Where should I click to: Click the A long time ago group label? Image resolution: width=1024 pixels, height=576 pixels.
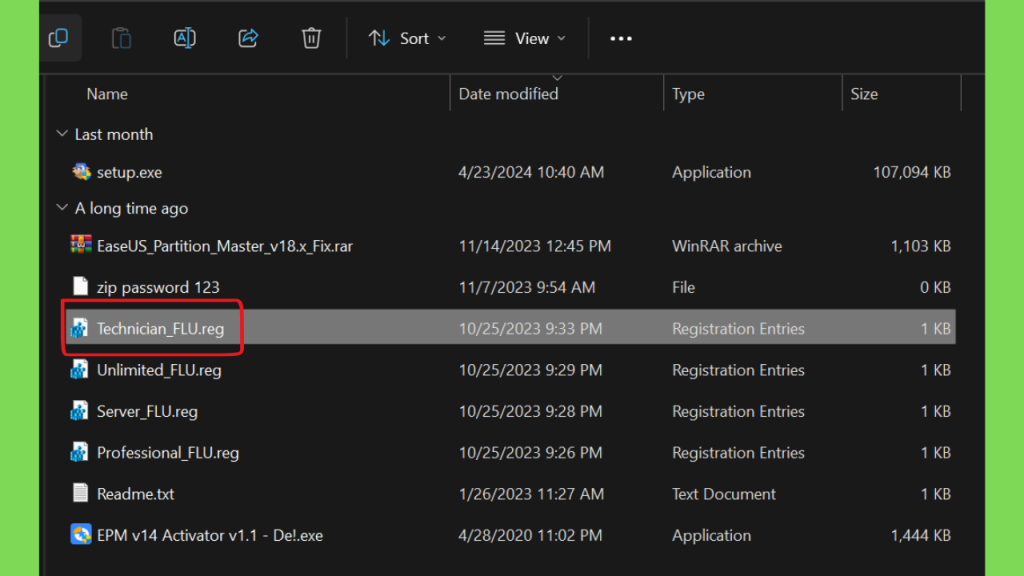tap(131, 208)
